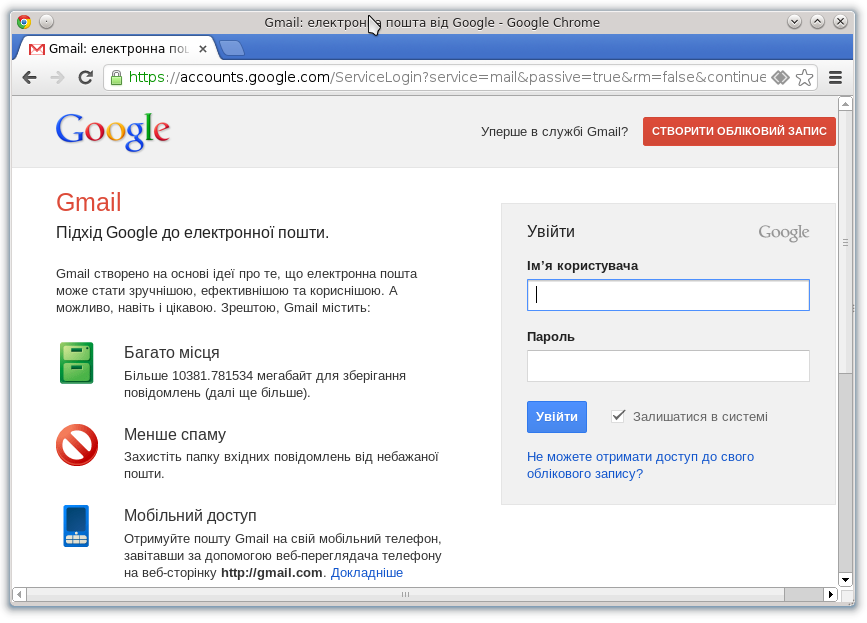Click the Forward navigation arrow
The width and height of the screenshot is (867, 623).
58,77
